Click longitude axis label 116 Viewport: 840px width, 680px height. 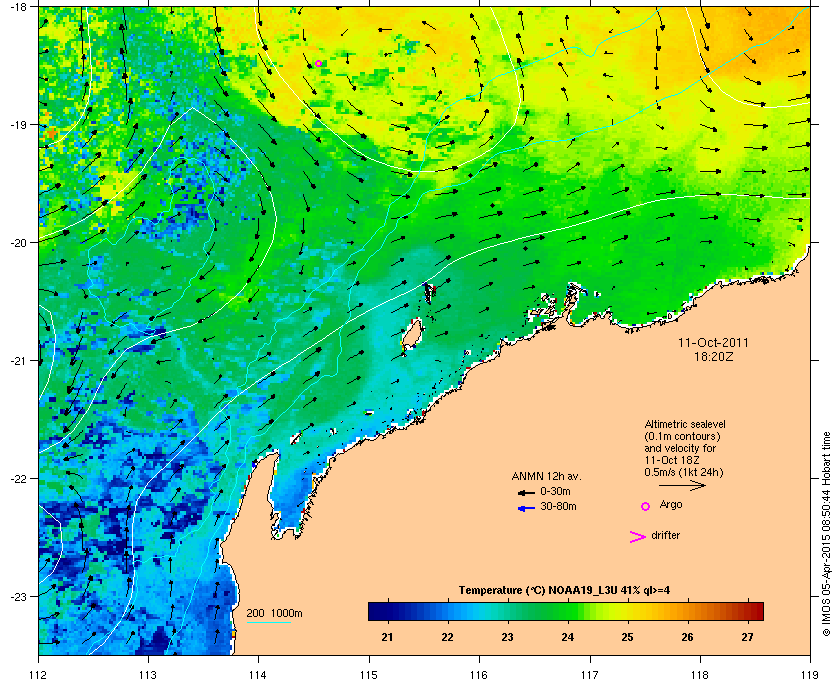[x=479, y=675]
